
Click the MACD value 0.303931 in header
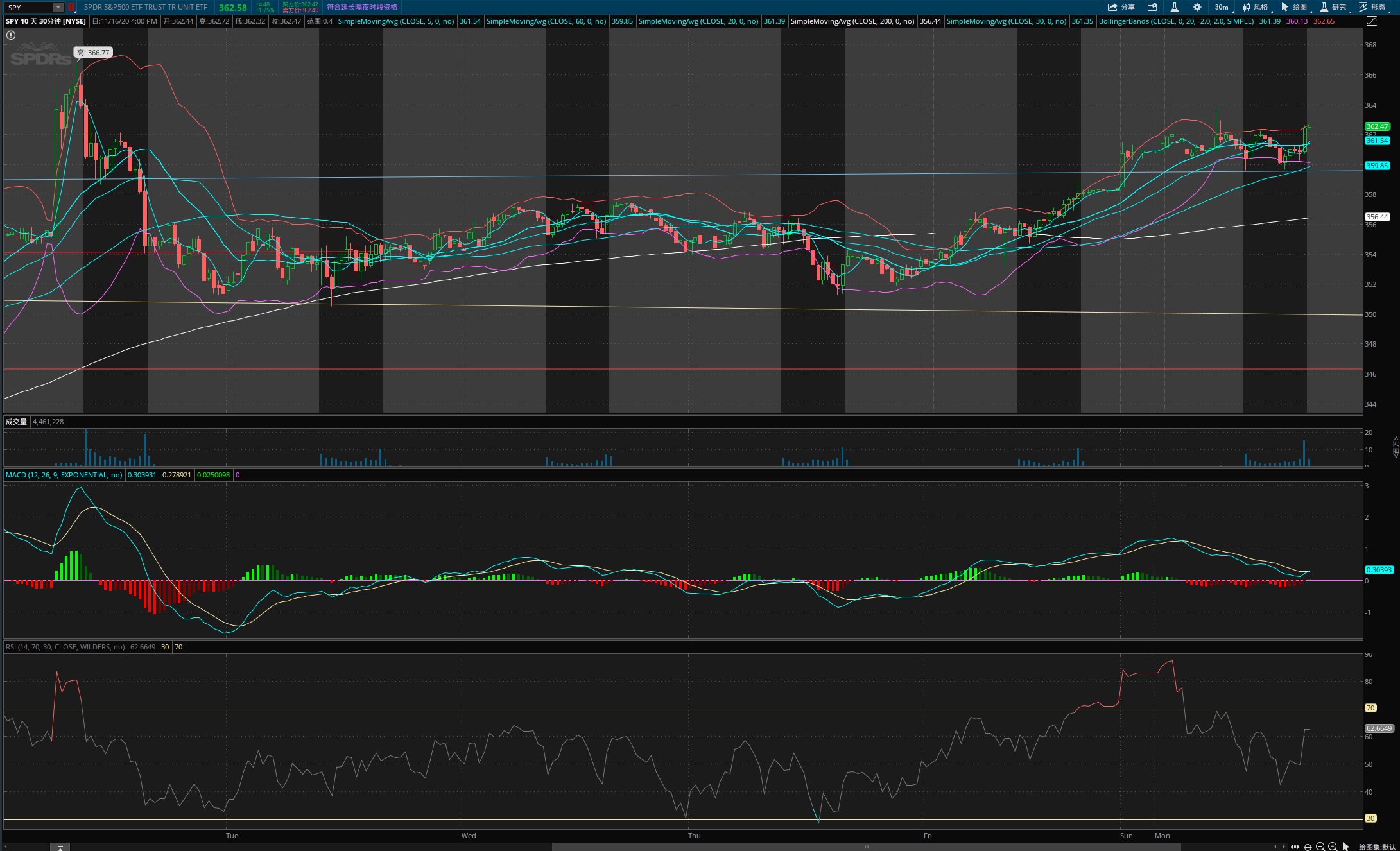(142, 475)
